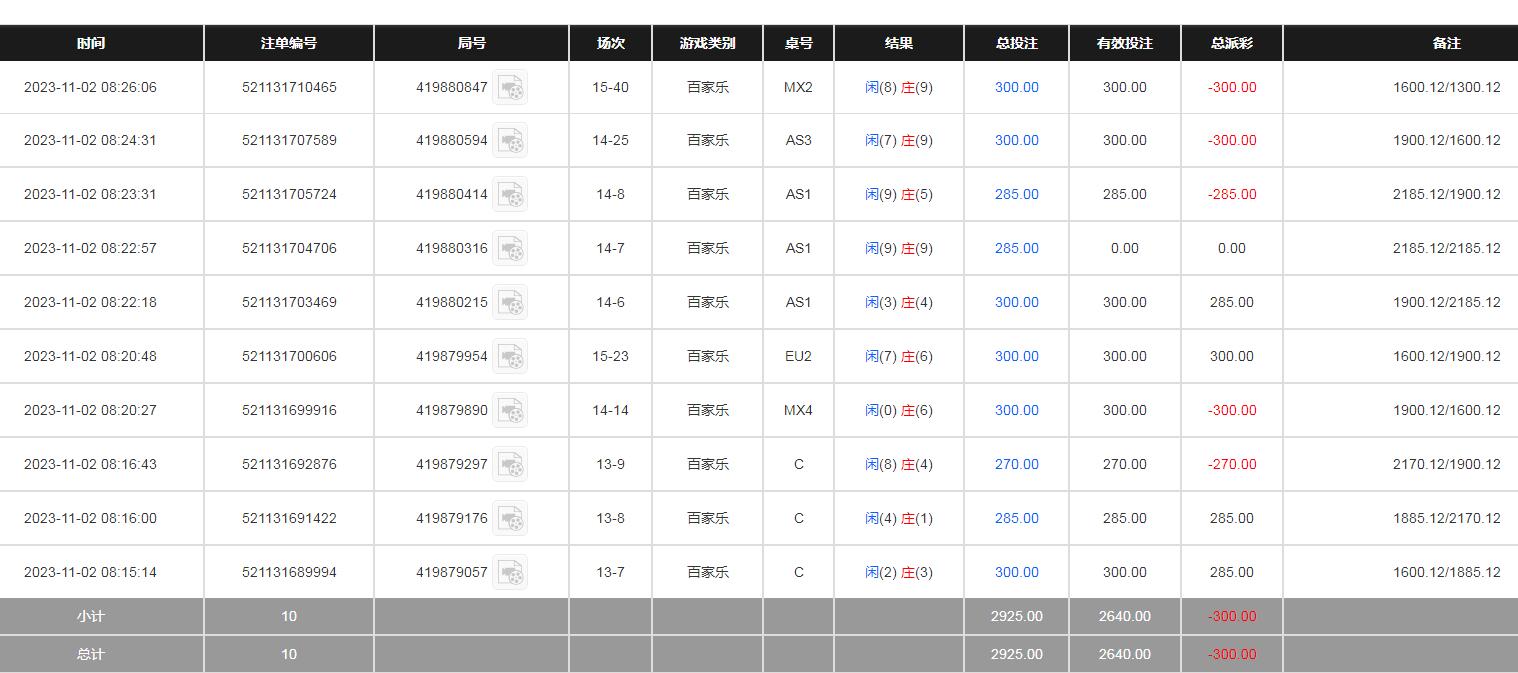Open video replay for round 419880316
This screenshot has width=1518, height=673.
point(510,249)
